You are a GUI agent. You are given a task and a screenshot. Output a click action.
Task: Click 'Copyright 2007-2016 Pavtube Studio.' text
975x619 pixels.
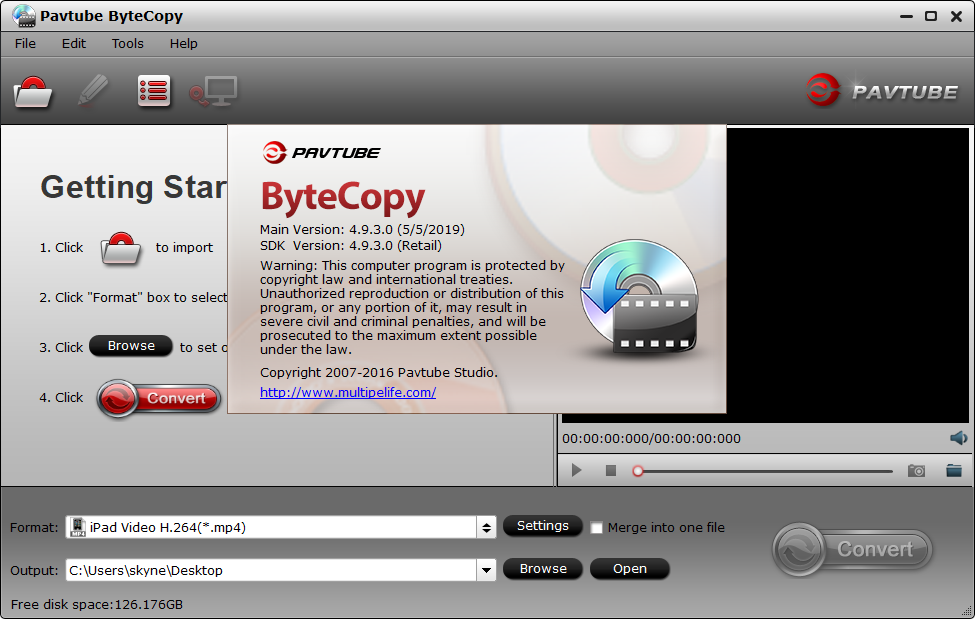pos(379,372)
